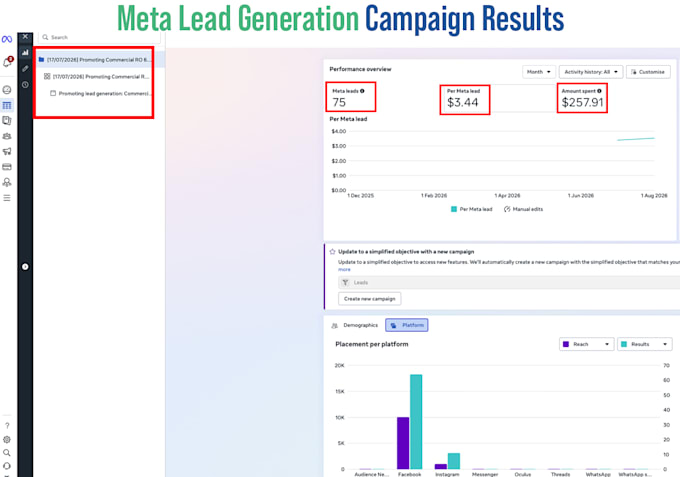Open the Reach metric dropdown
The image size is (680, 477).
point(586,344)
